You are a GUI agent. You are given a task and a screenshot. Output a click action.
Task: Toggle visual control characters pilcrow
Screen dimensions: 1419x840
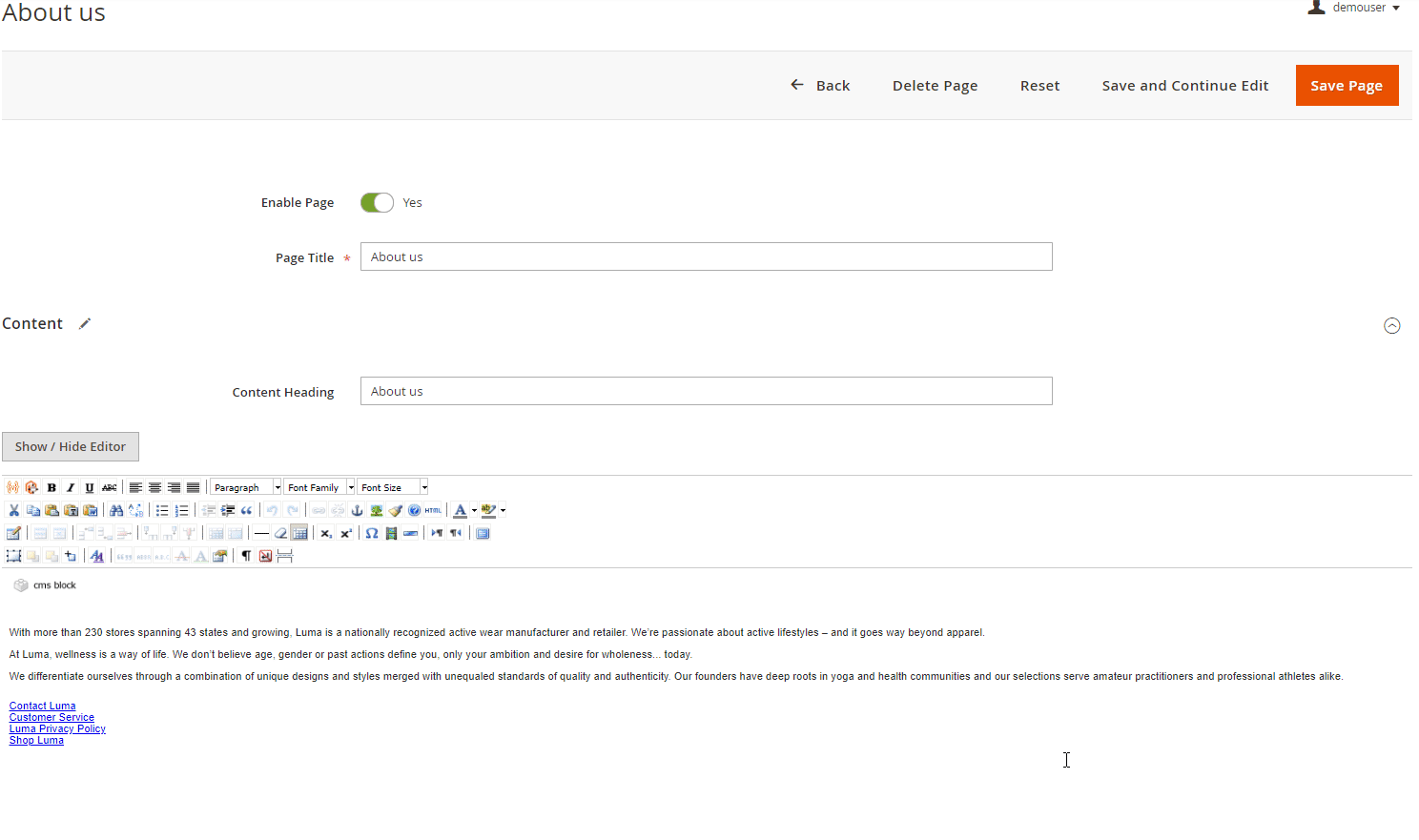click(x=246, y=556)
